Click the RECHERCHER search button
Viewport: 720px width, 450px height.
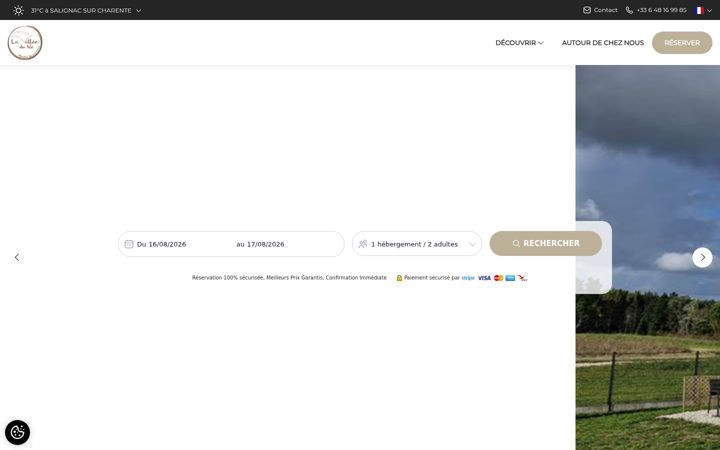[546, 243]
